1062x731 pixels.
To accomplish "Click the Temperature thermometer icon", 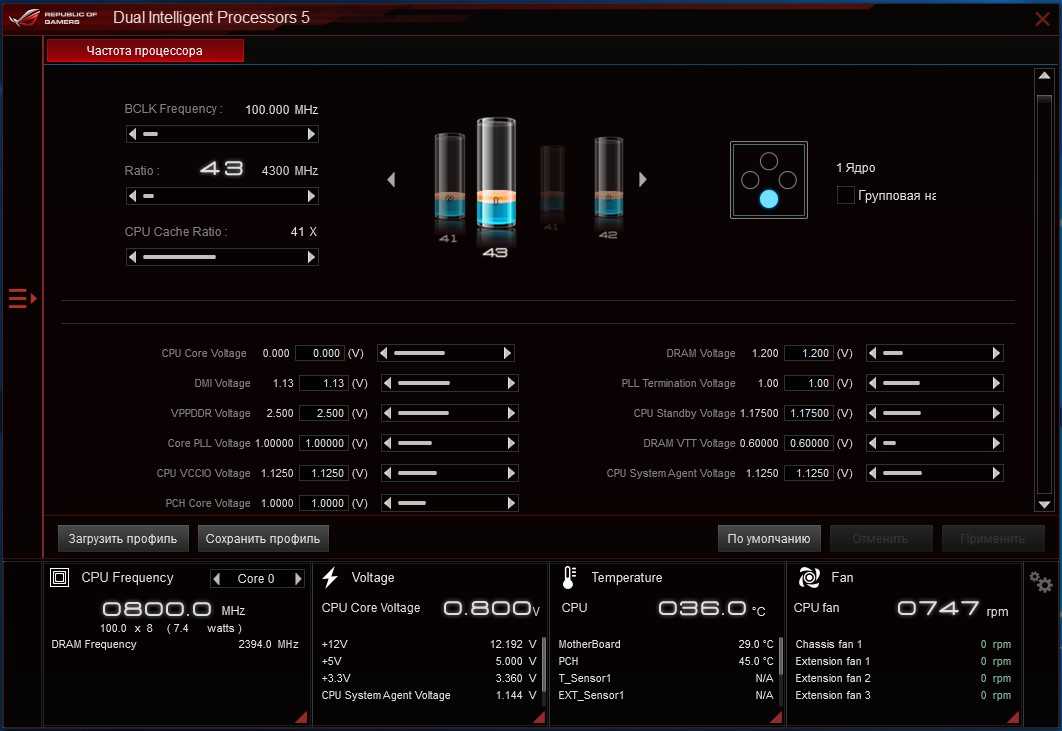I will [569, 577].
